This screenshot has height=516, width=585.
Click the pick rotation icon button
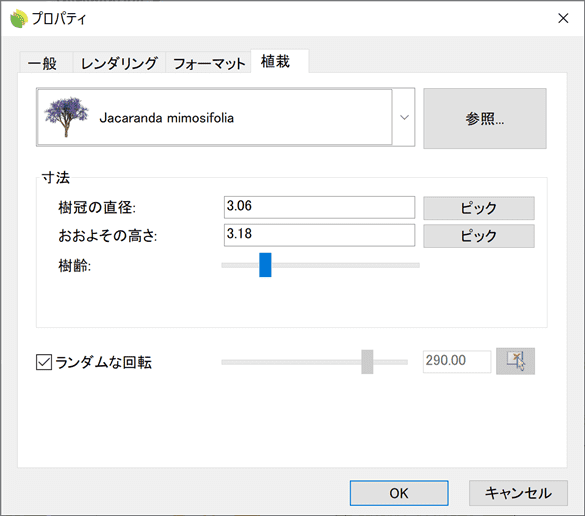point(515,361)
